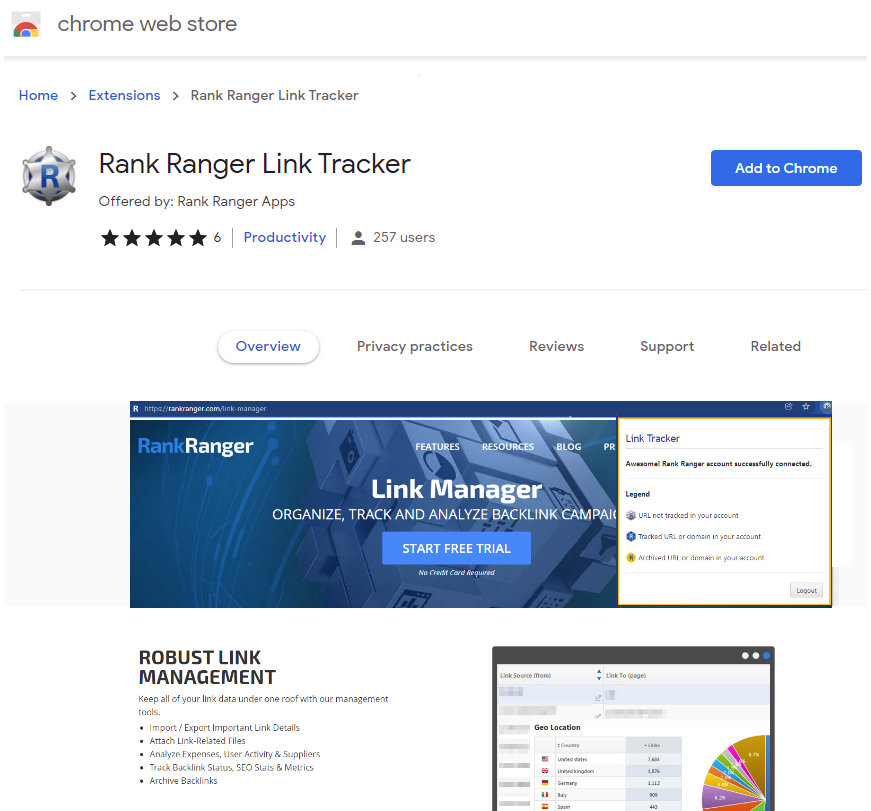871x811 pixels.
Task: Click 'Awesome! Rank Ranger account successfully connected' message
Action: 718,464
